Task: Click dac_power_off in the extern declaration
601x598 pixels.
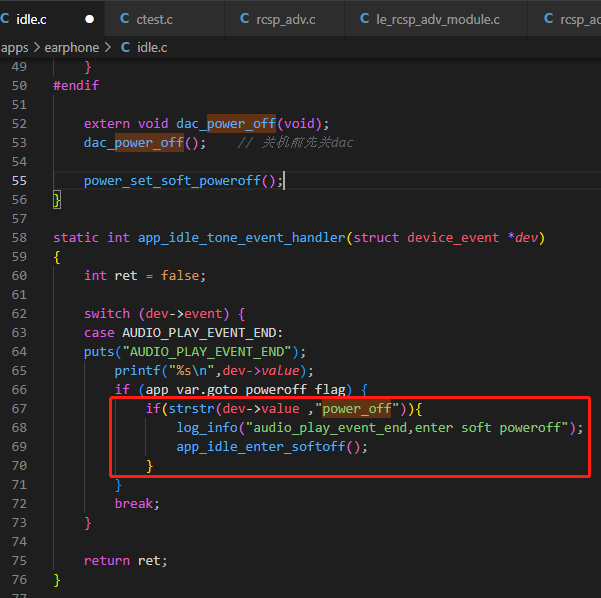Action: pyautogui.click(x=226, y=123)
